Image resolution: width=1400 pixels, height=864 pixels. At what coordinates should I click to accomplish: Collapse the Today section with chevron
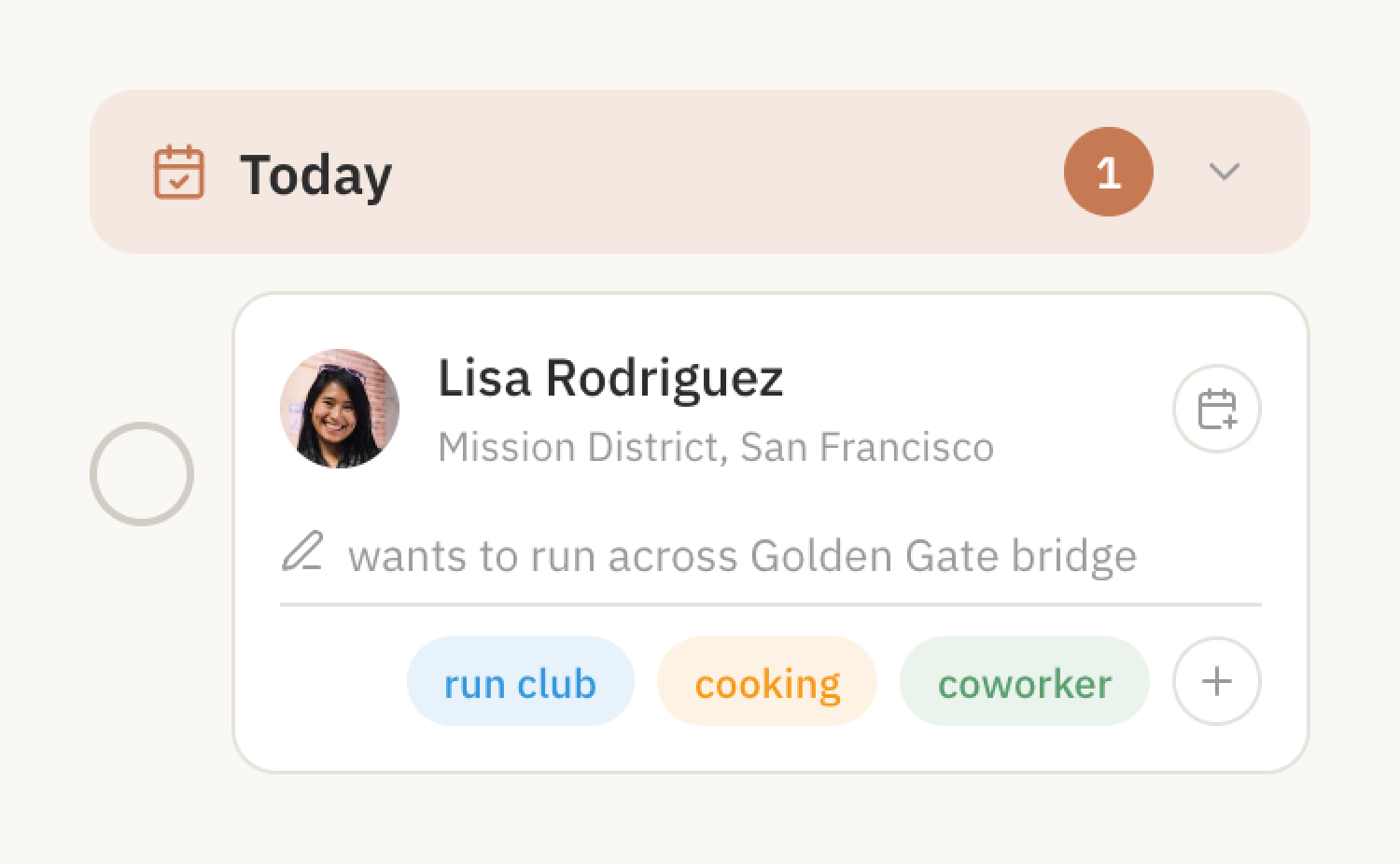tap(1224, 172)
